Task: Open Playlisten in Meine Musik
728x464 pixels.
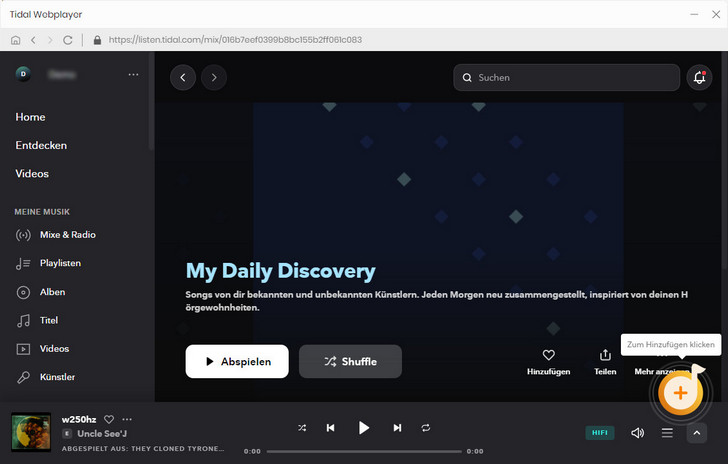Action: pos(48,263)
